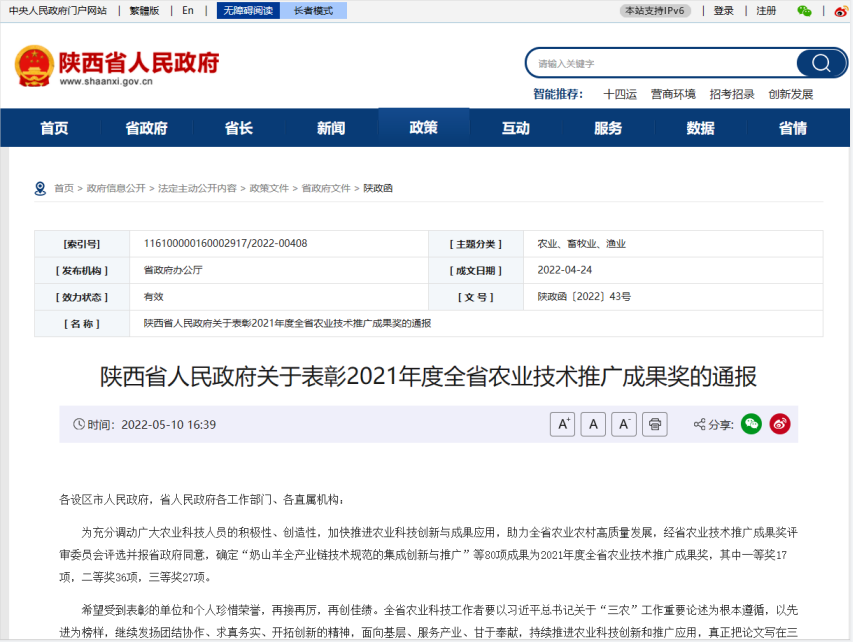Click 政策文件 in the breadcrumb

click(269, 188)
